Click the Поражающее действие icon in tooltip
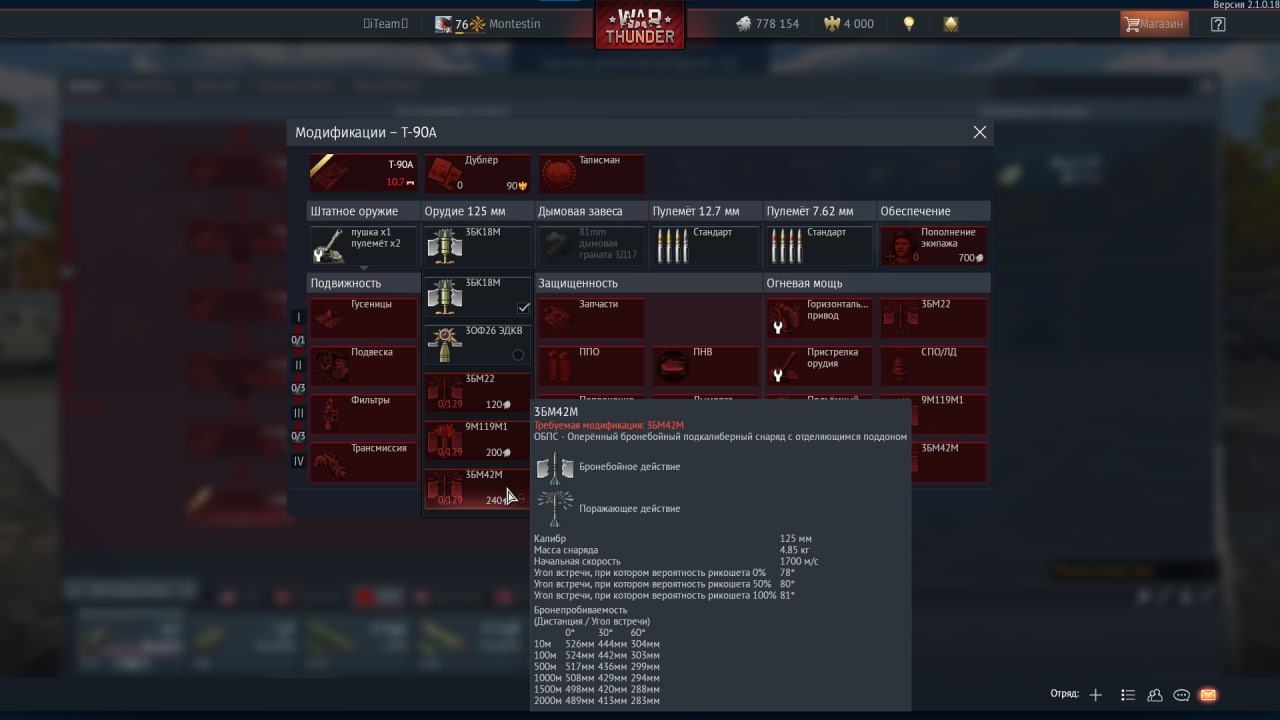The height and width of the screenshot is (720, 1280). click(555, 508)
